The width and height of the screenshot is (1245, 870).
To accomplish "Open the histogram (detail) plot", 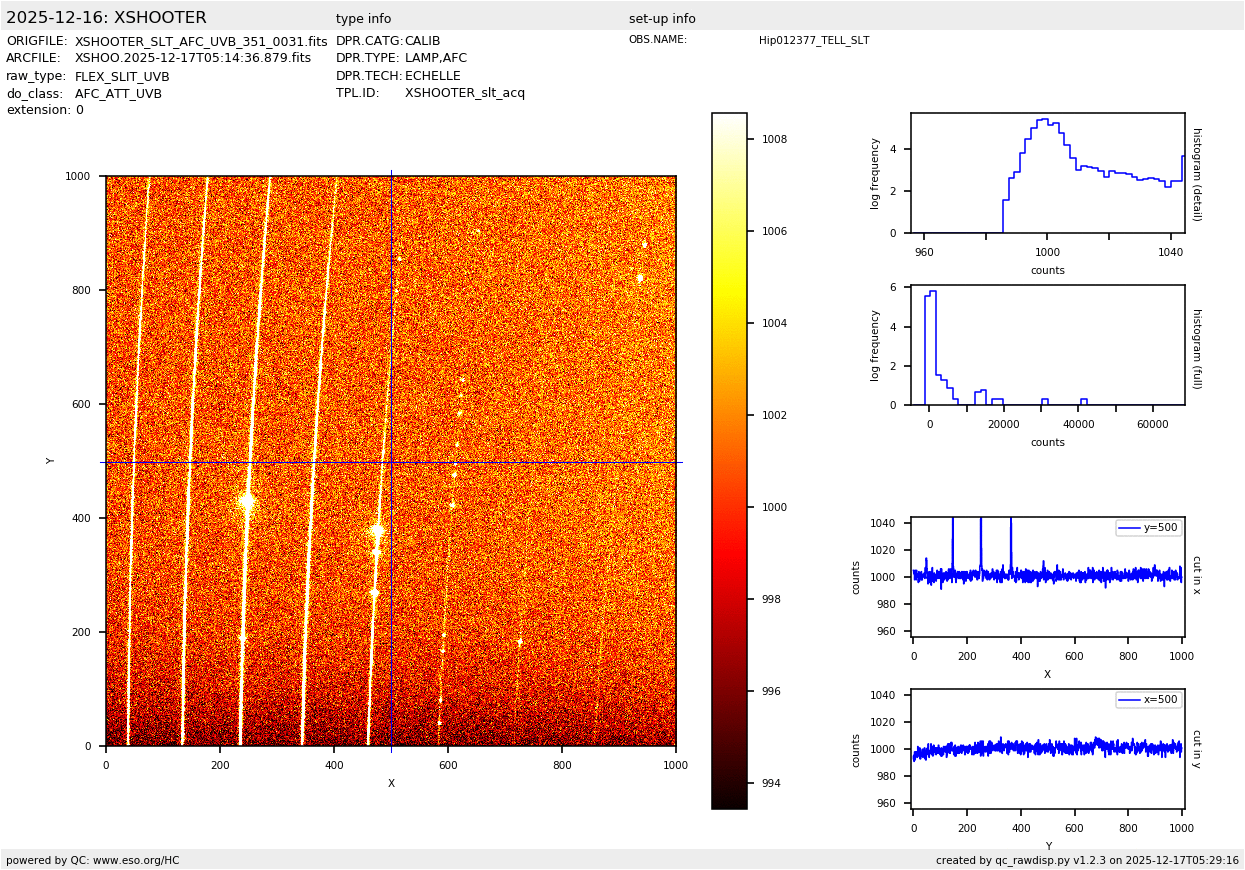I will click(1047, 173).
